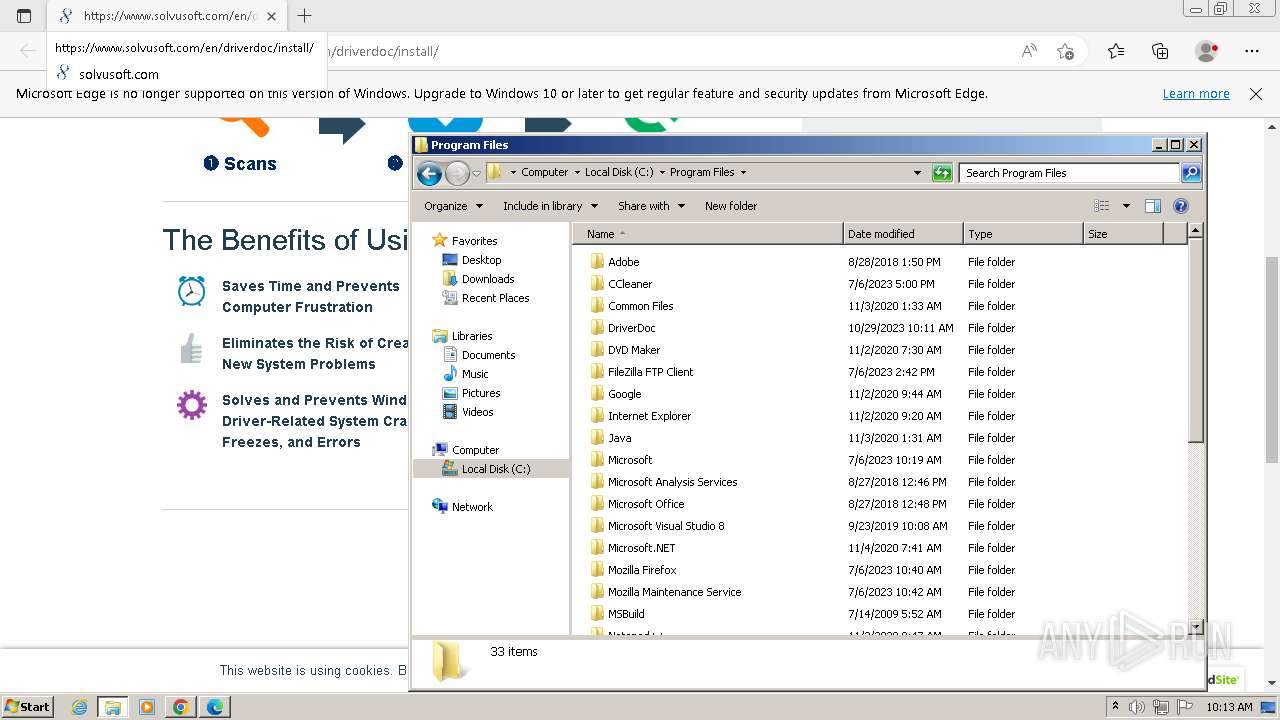The width and height of the screenshot is (1280, 720).
Task: Add this page to Edge favorites
Action: (1065, 51)
